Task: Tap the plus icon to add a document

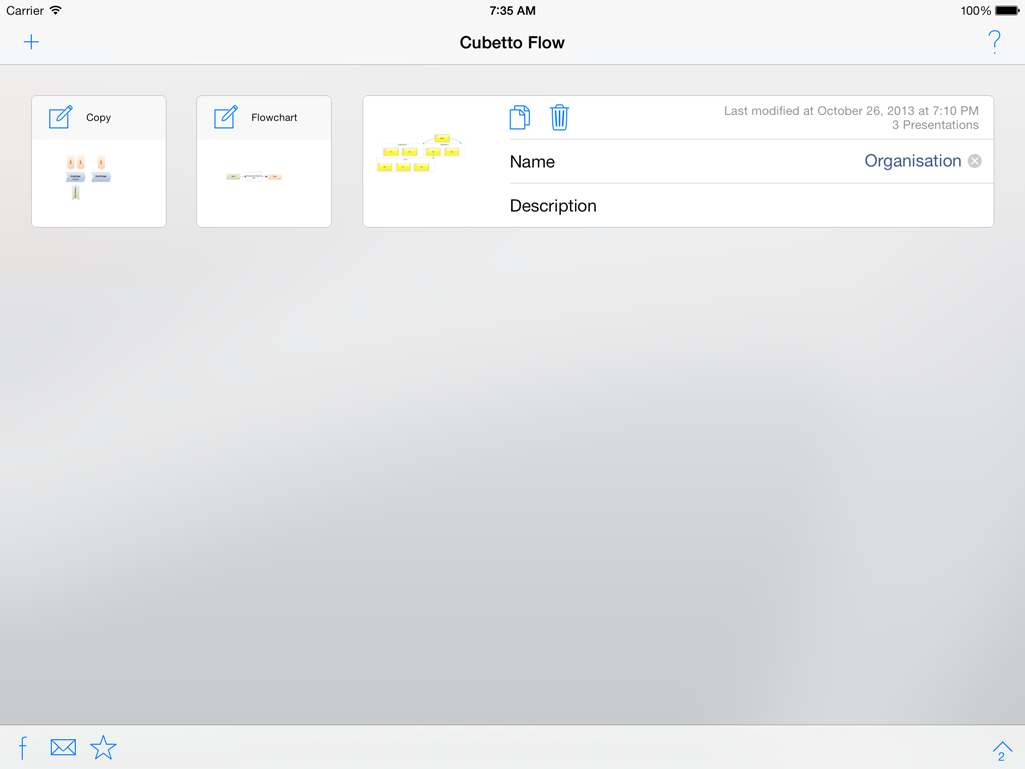Action: point(31,43)
